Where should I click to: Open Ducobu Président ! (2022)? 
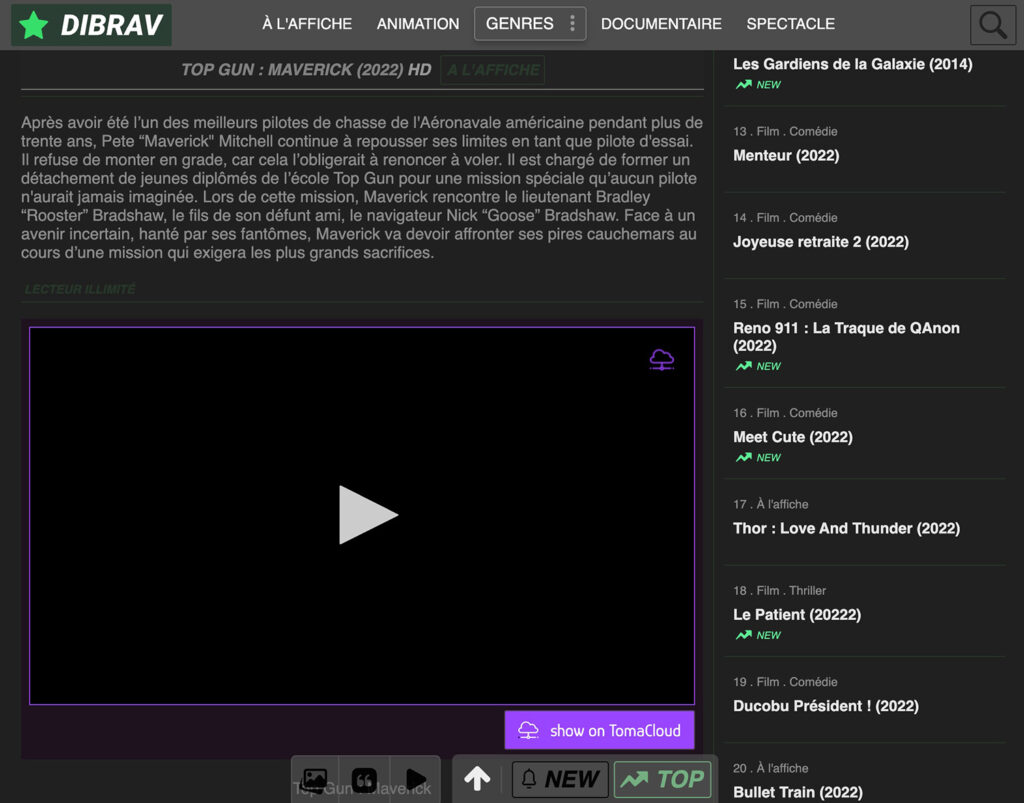click(825, 706)
